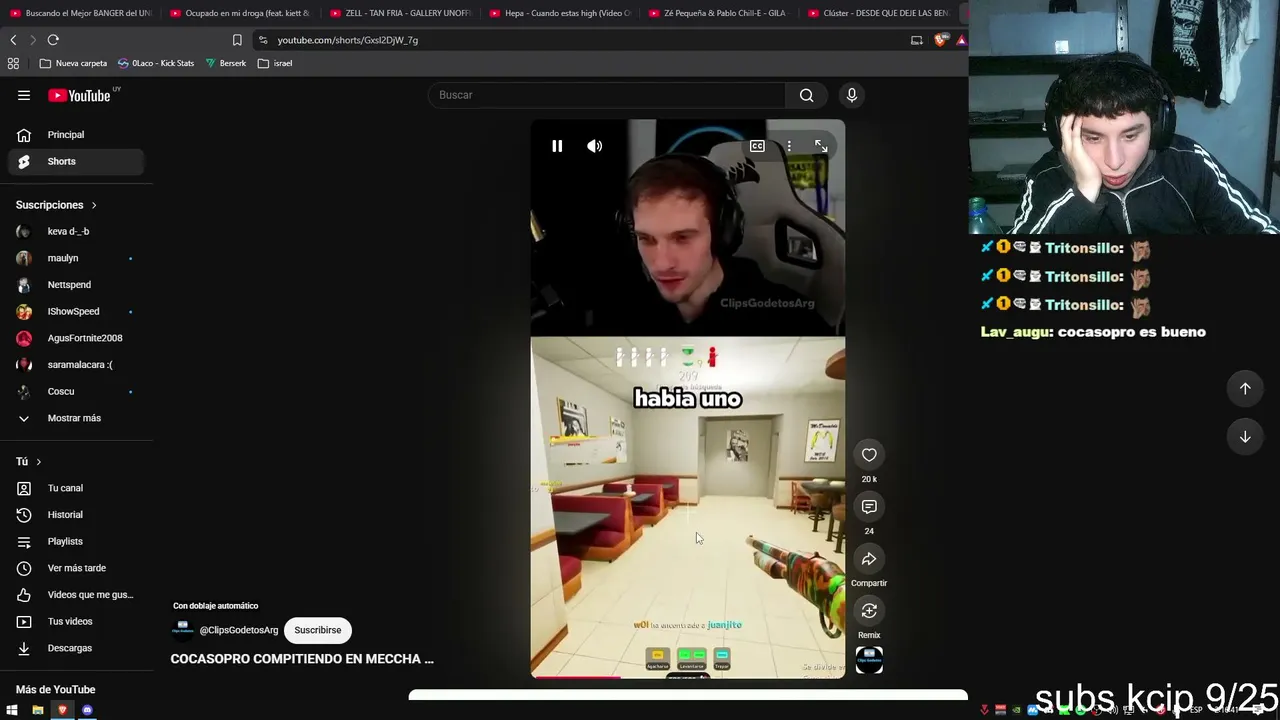Open the israel bookmark folder
Screen dimensions: 1280x720
click(x=275, y=63)
